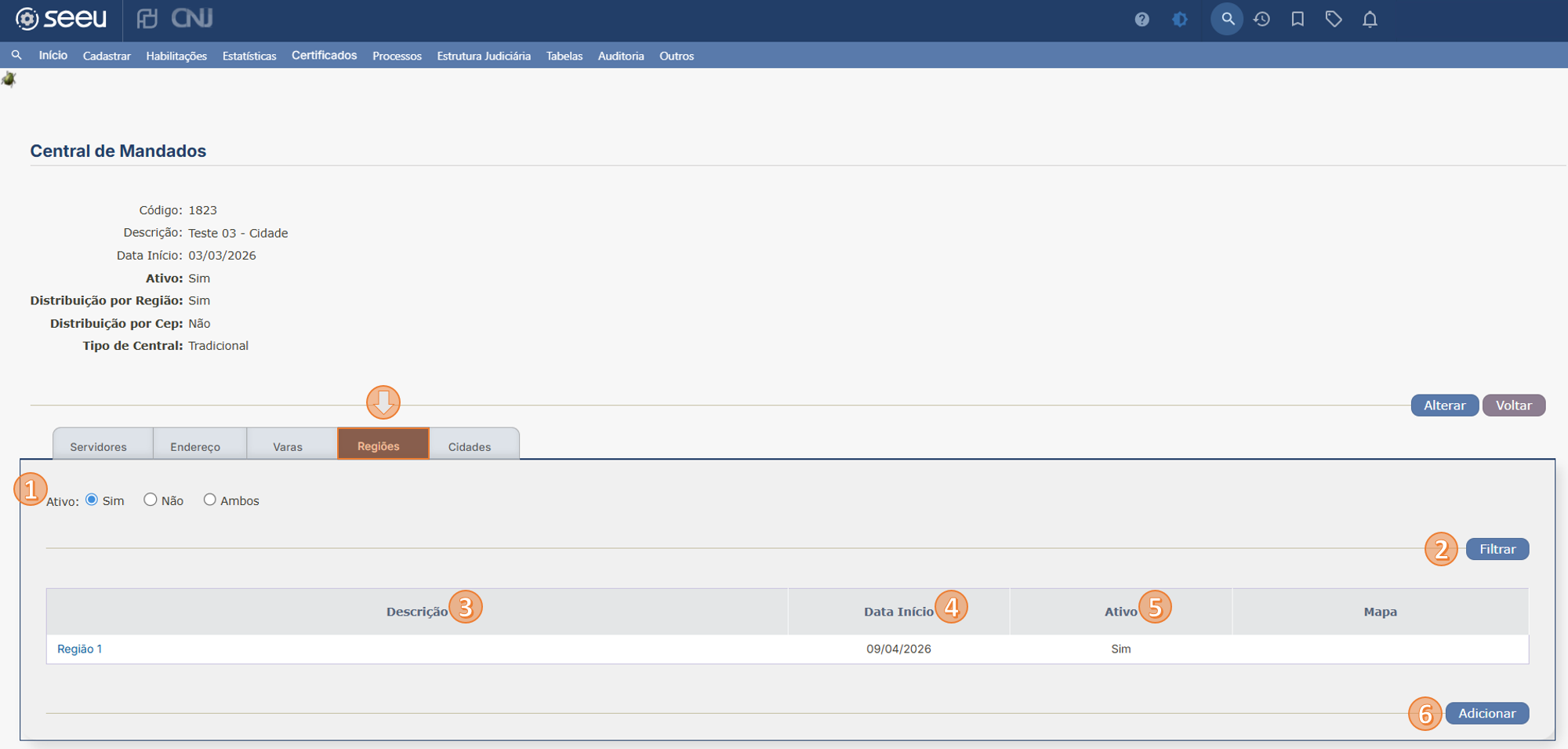1568x749 pixels.
Task: Open the Cadastrar menu
Action: (x=107, y=56)
